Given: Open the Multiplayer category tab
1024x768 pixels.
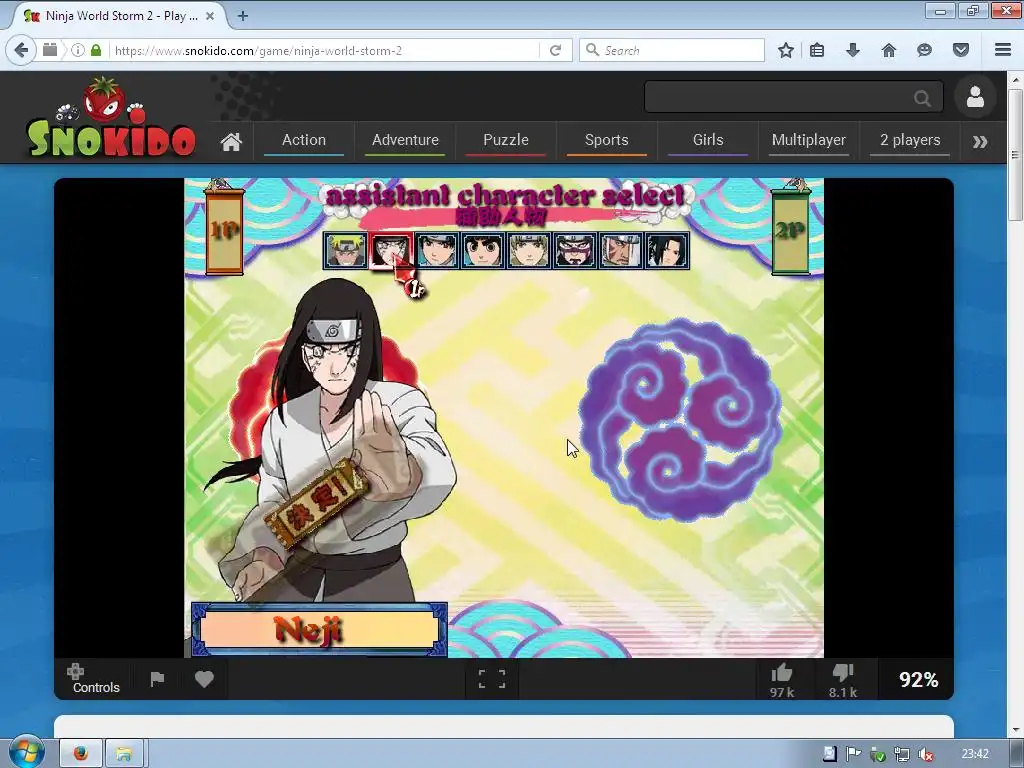Looking at the screenshot, I should point(808,140).
